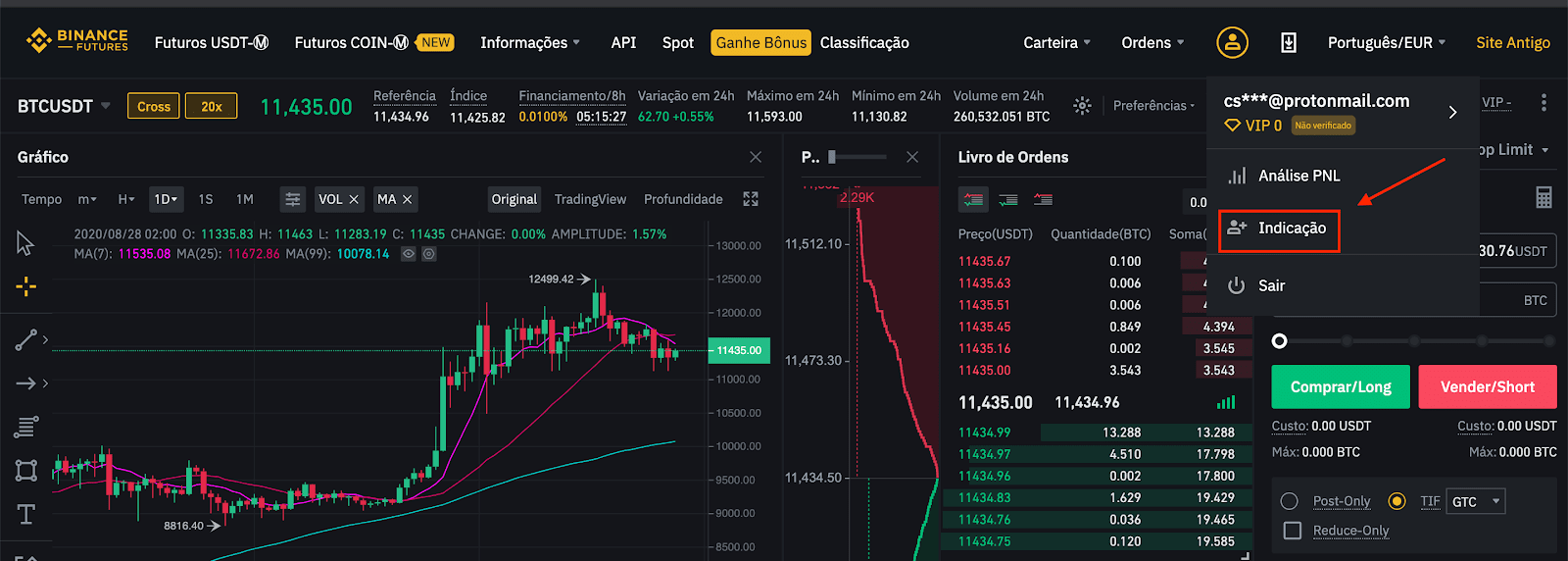Show only bids in order book

pyautogui.click(x=1008, y=199)
